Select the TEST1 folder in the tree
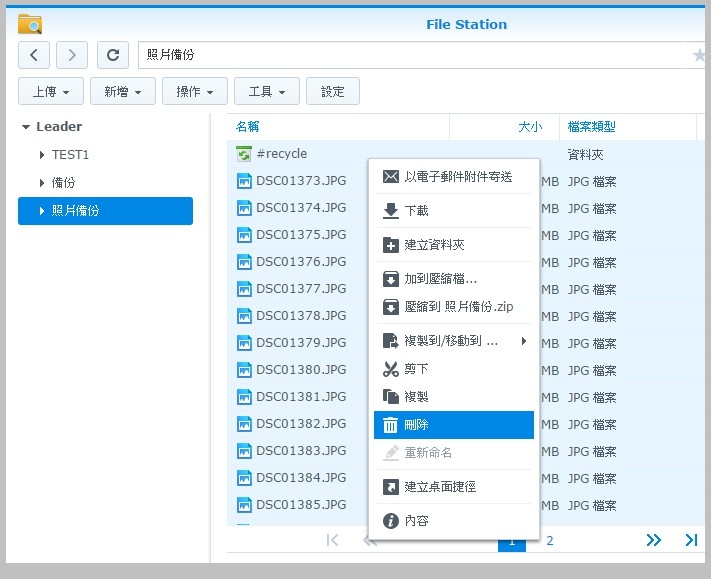The width and height of the screenshot is (711, 579). [70, 155]
